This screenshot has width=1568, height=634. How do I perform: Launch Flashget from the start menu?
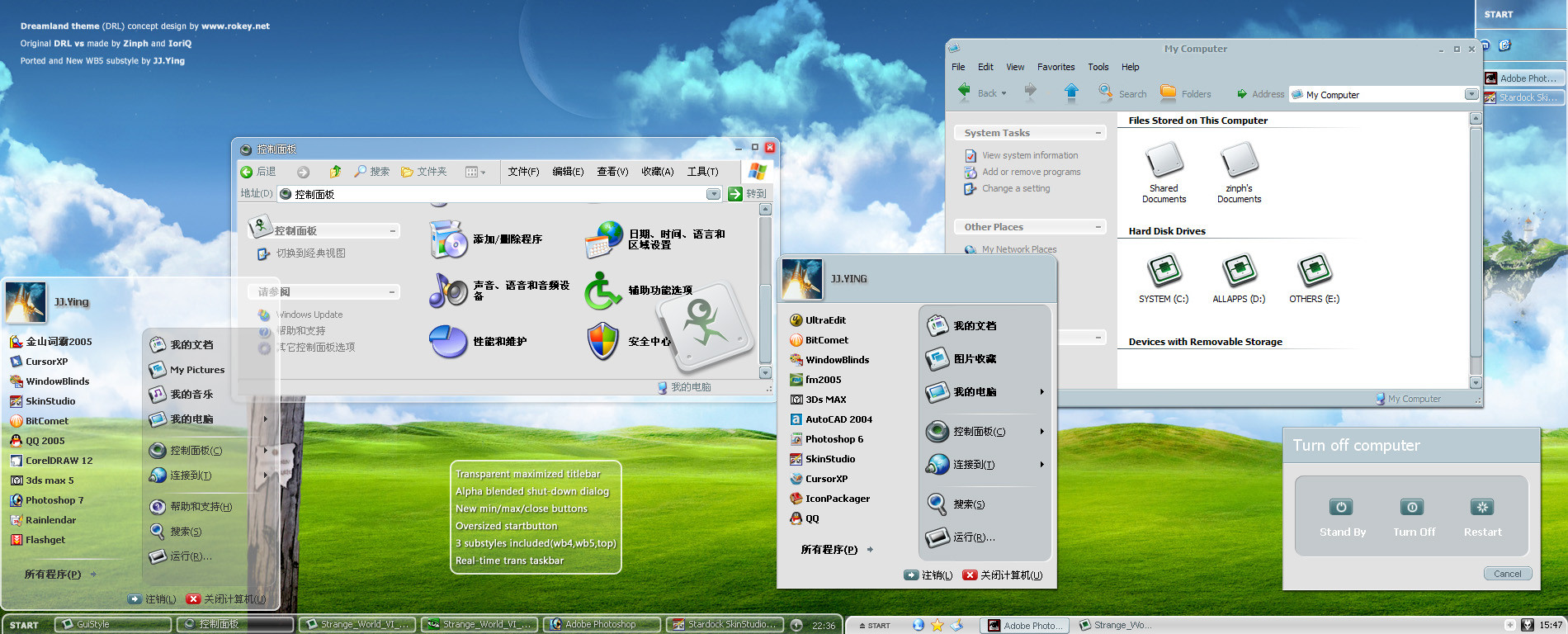(37, 540)
